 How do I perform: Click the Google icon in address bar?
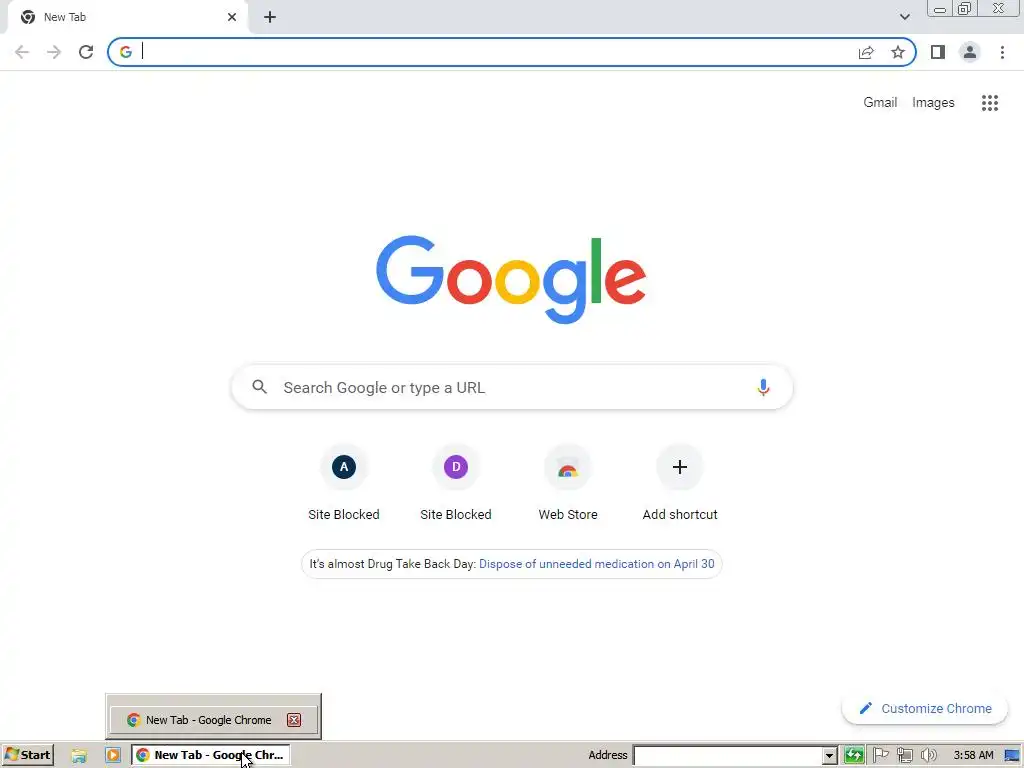pyautogui.click(x=126, y=52)
